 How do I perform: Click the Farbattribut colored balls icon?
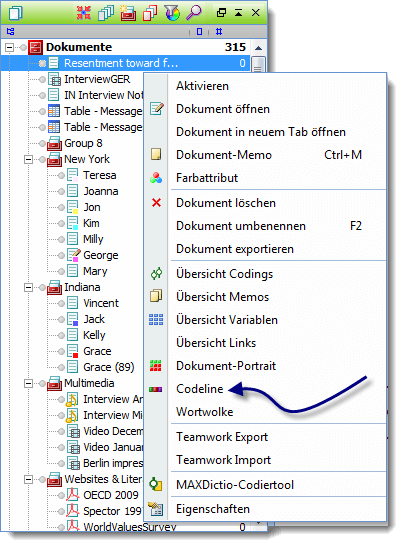[x=156, y=178]
